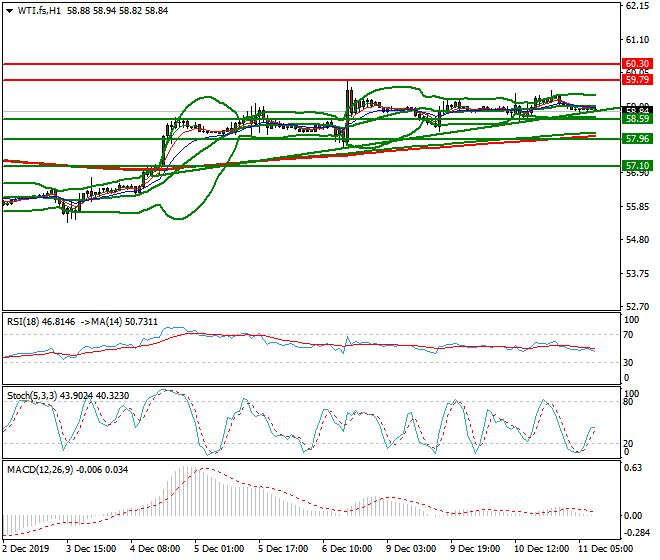
Task: Click the 9 Dec 03:00 time axis label
Action: pyautogui.click(x=411, y=549)
